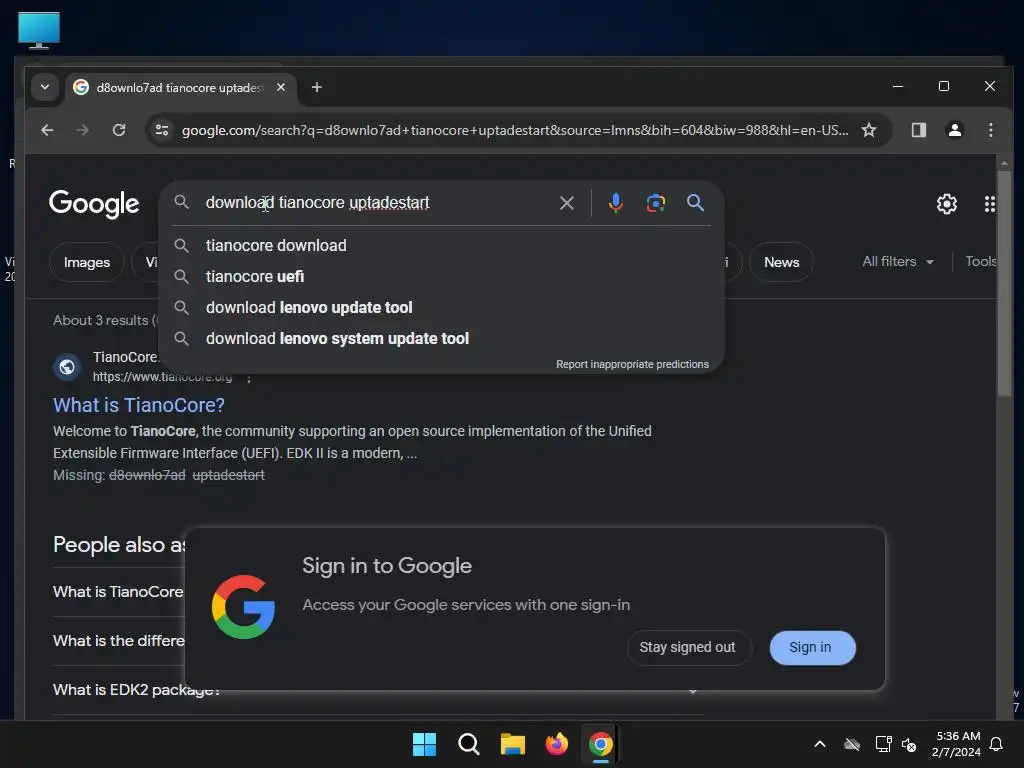Screen dimensions: 1024x768
Task: Click the Google logo
Action: (94, 204)
